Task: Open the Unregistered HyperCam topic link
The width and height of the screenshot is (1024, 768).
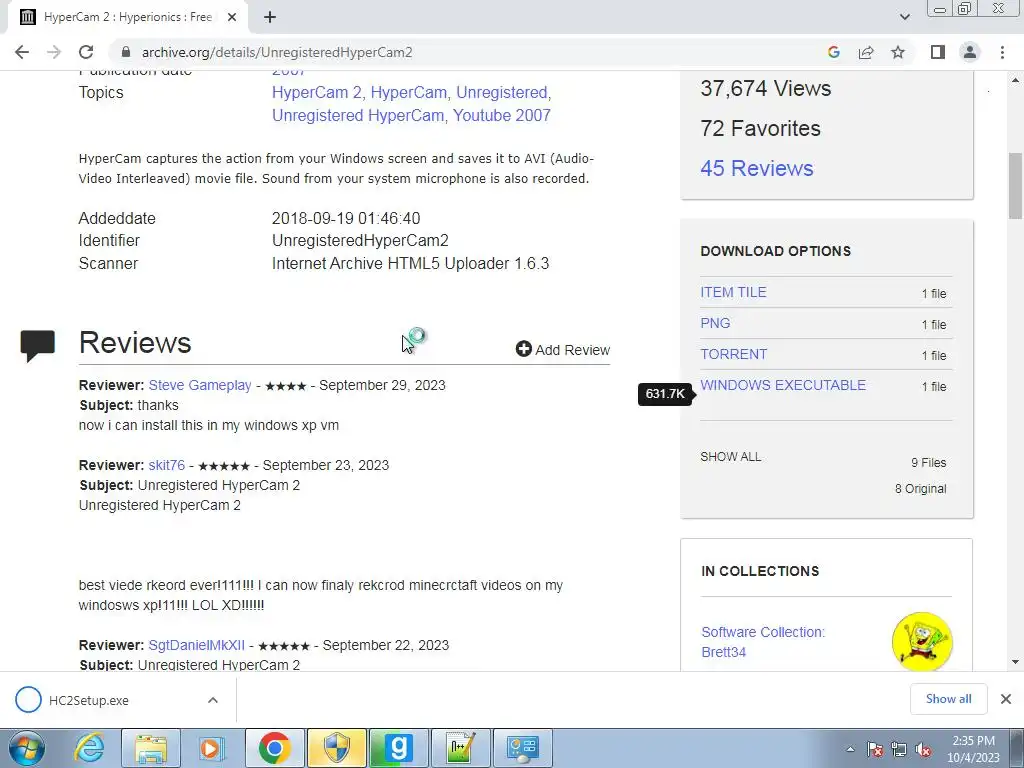Action: pyautogui.click(x=358, y=115)
